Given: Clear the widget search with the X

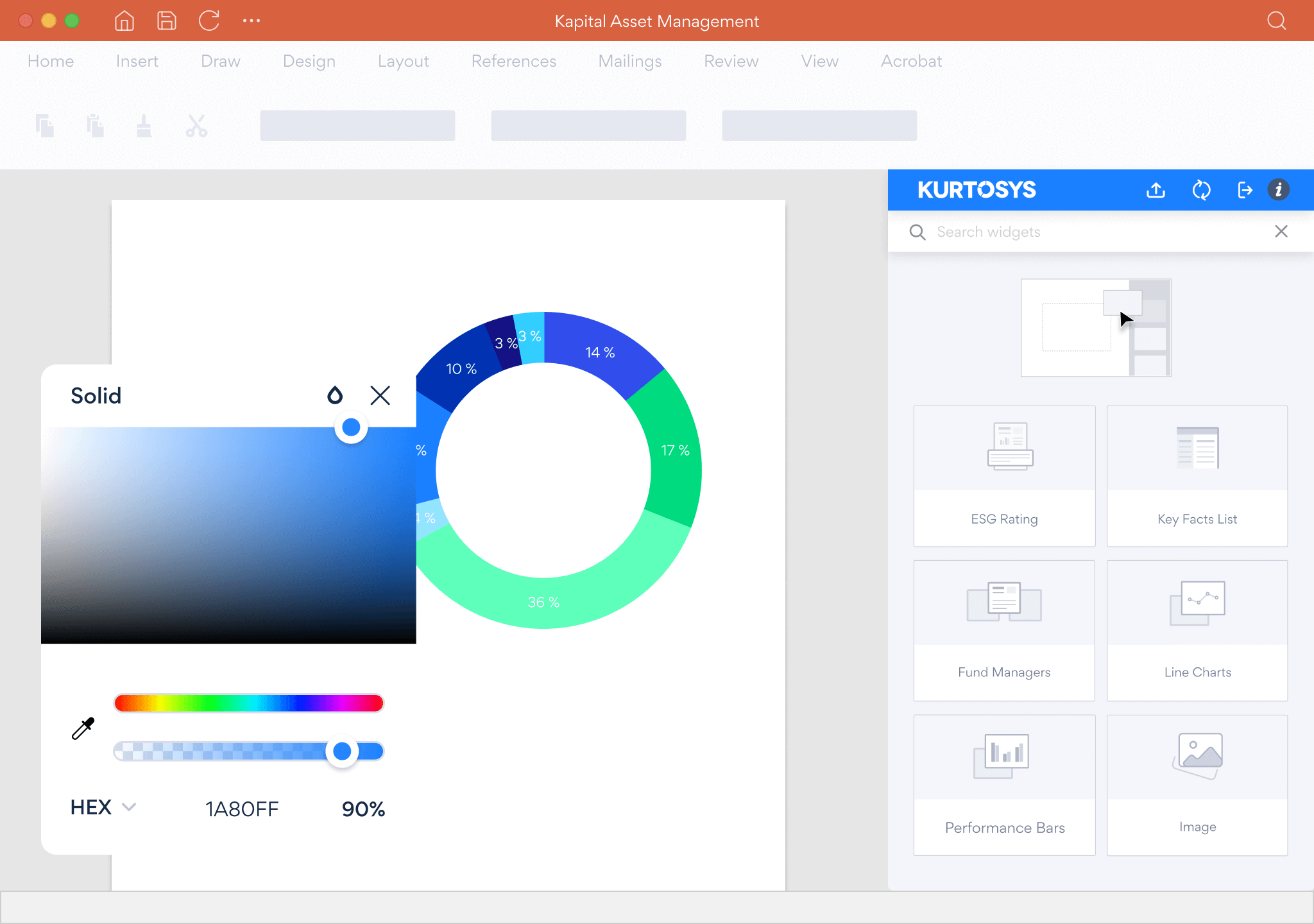Looking at the screenshot, I should pyautogui.click(x=1282, y=231).
